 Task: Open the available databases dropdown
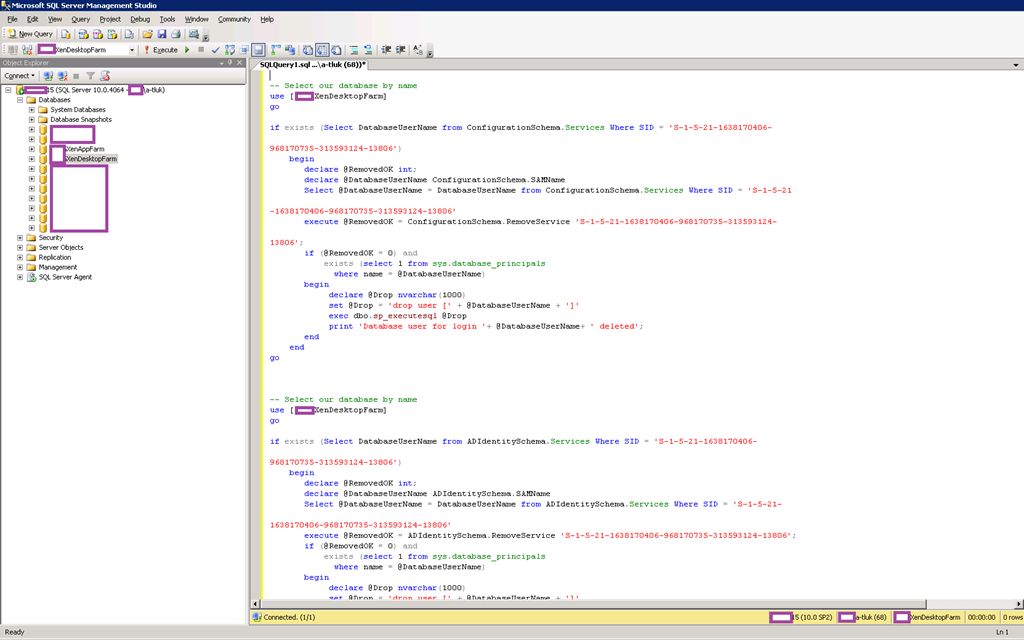pos(132,49)
